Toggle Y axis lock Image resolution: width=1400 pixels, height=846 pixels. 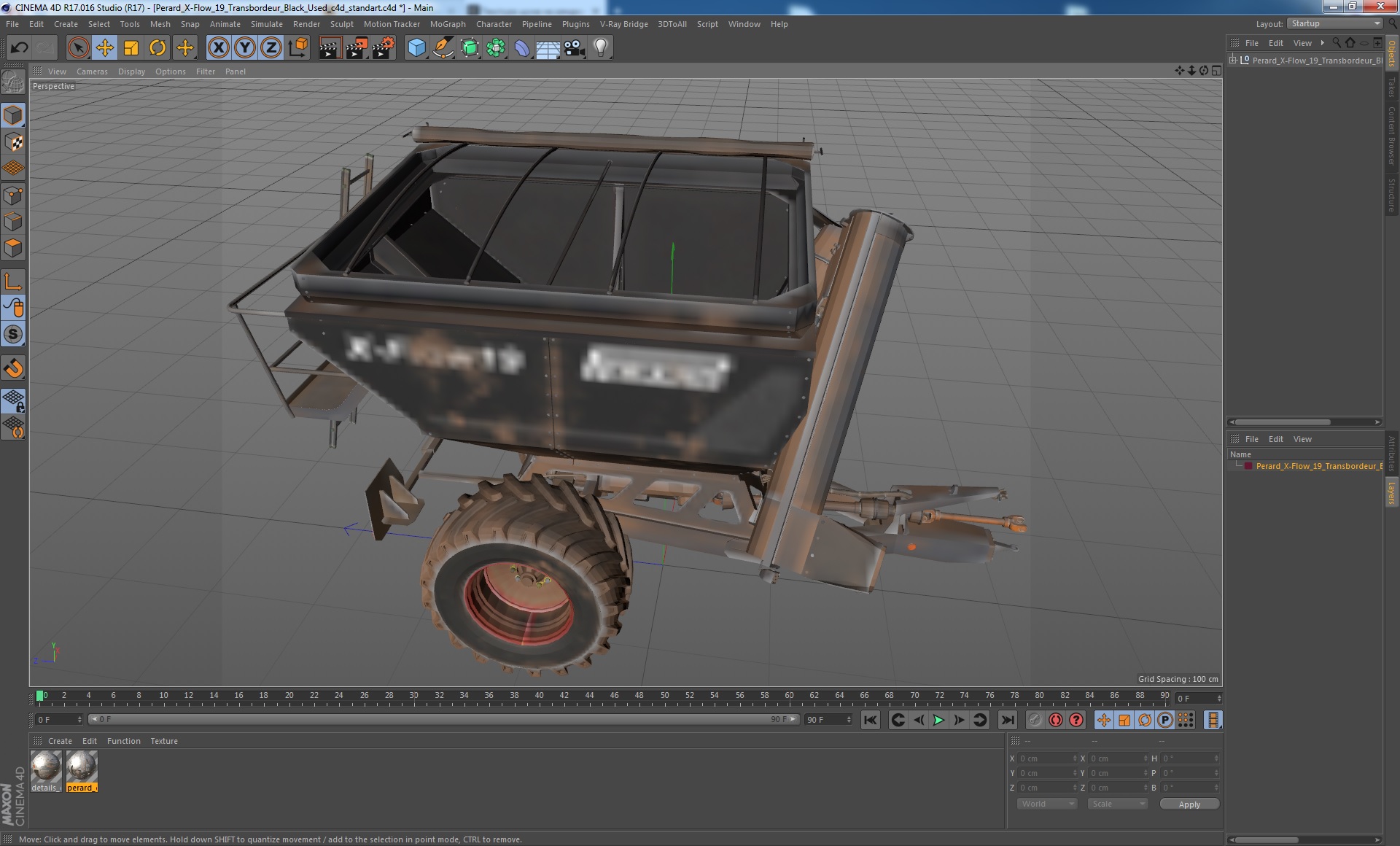click(x=245, y=48)
